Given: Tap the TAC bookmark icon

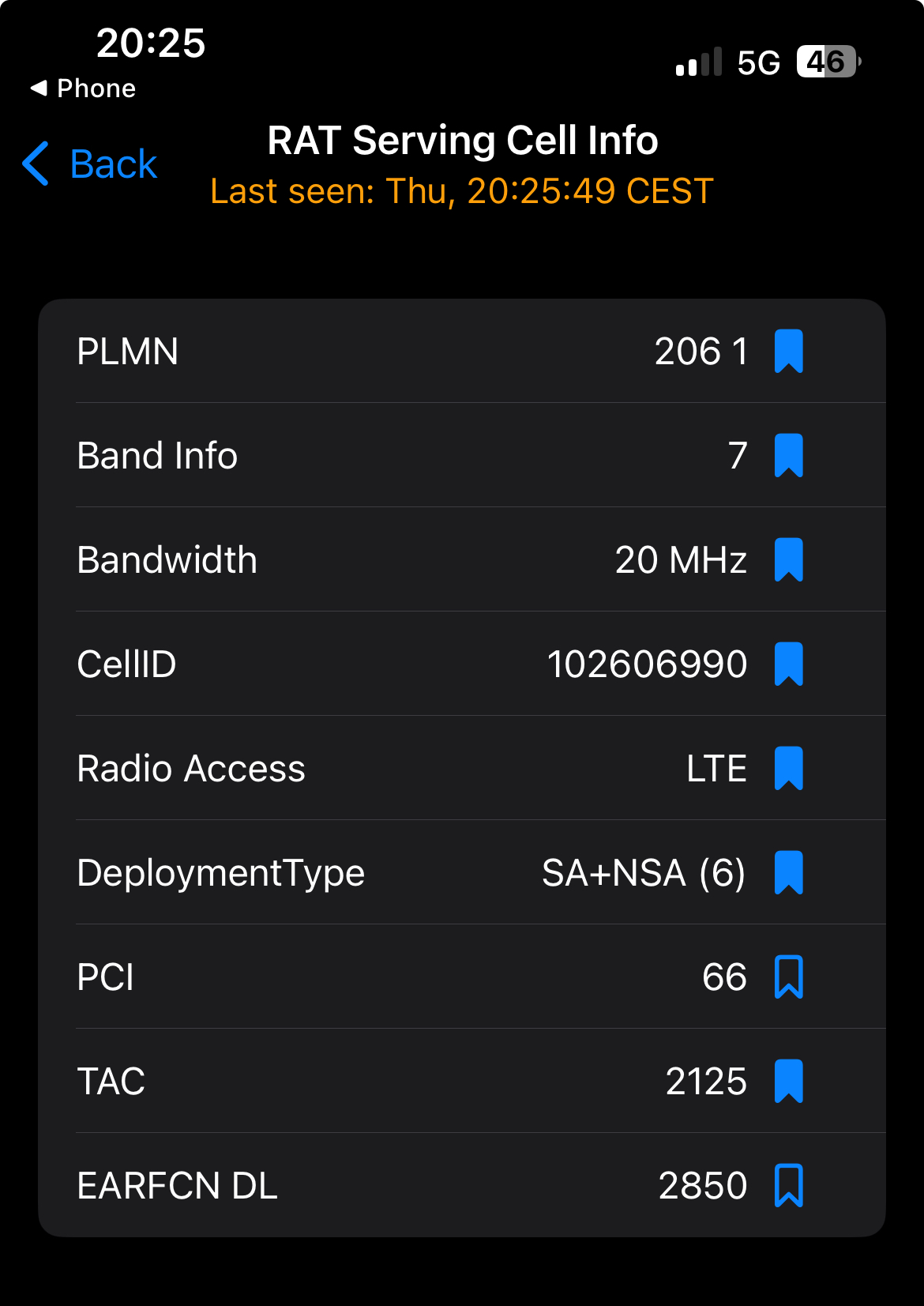Looking at the screenshot, I should (x=788, y=1081).
